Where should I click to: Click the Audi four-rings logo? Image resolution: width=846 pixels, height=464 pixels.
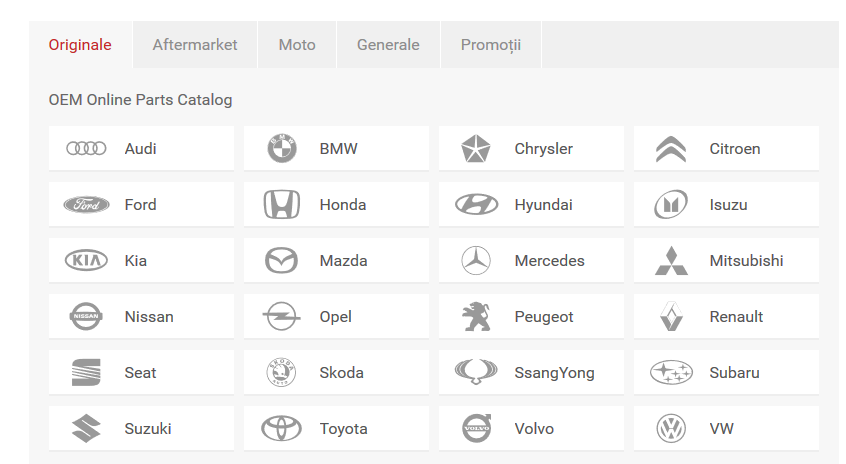[86, 149]
